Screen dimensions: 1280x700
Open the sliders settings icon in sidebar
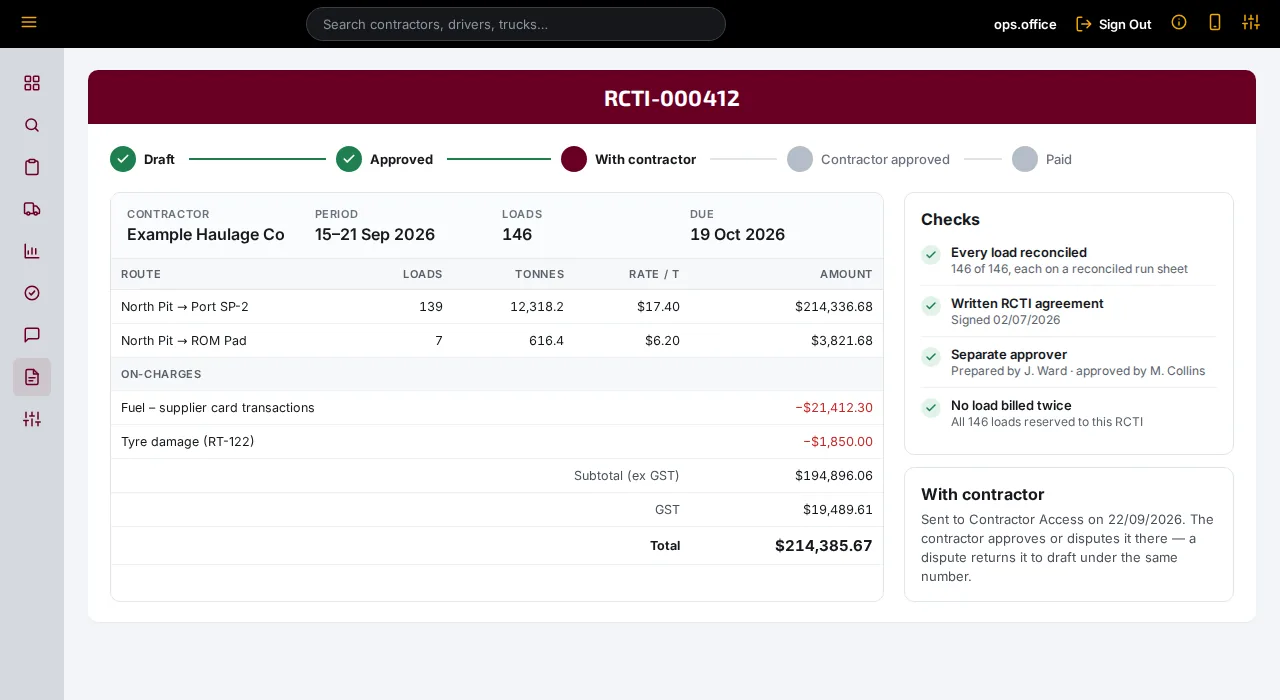[32, 419]
